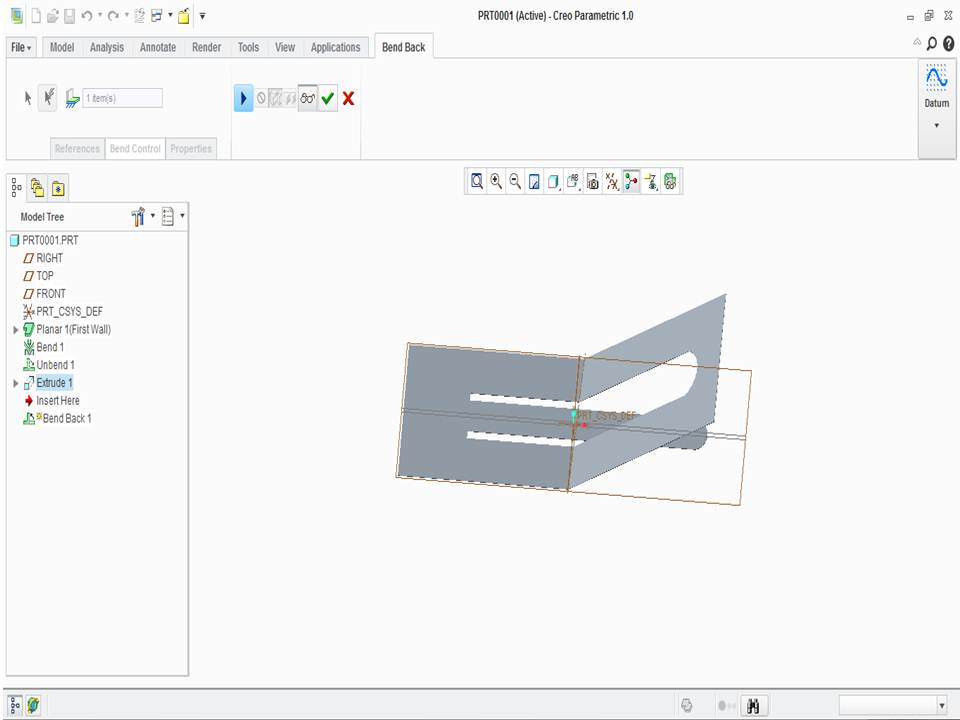
Task: Expand the Extrude 1 tree node
Action: tap(15, 383)
